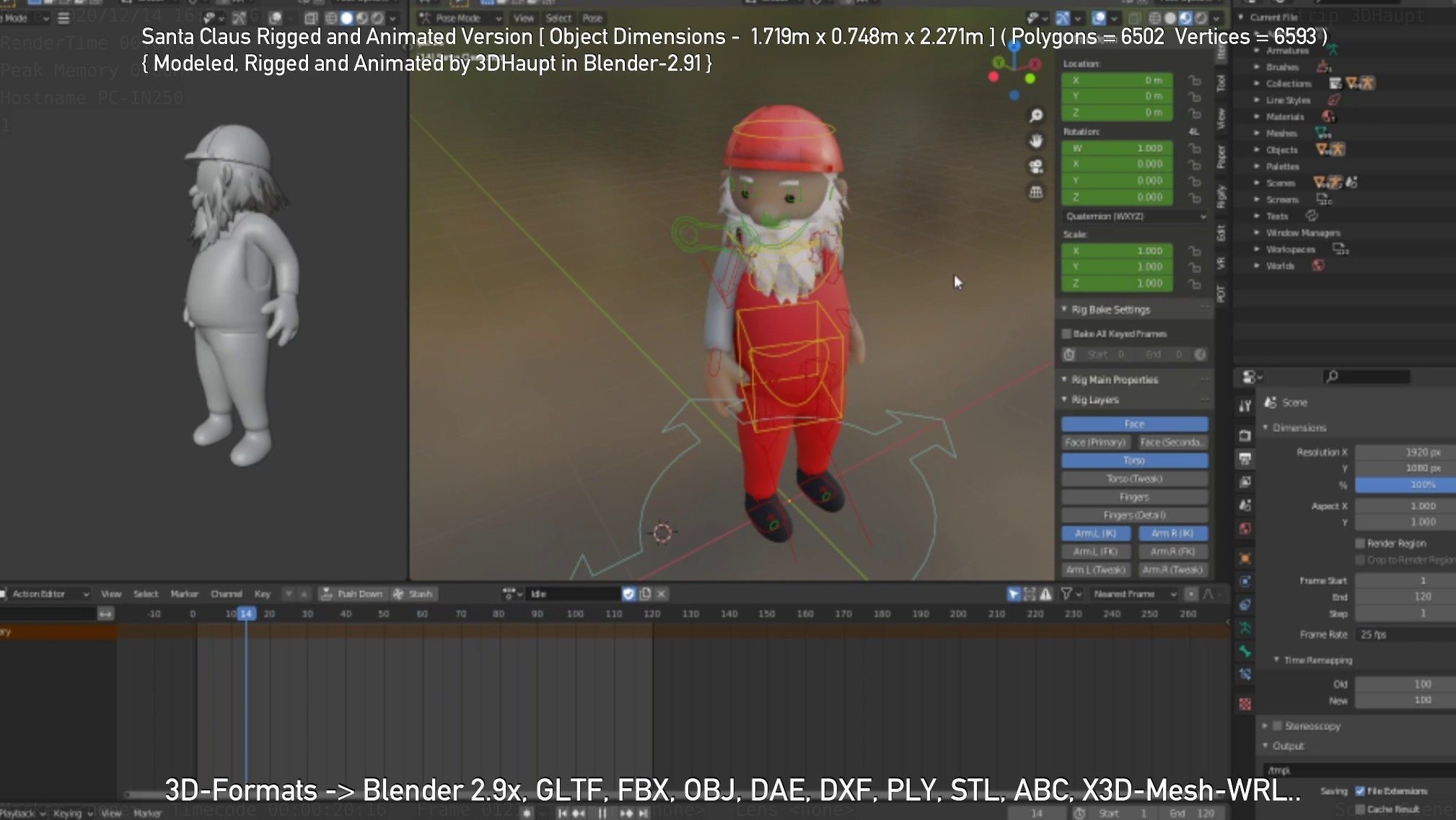The width and height of the screenshot is (1456, 820).
Task: Toggle the camera view icon in viewport
Action: [x=1036, y=167]
